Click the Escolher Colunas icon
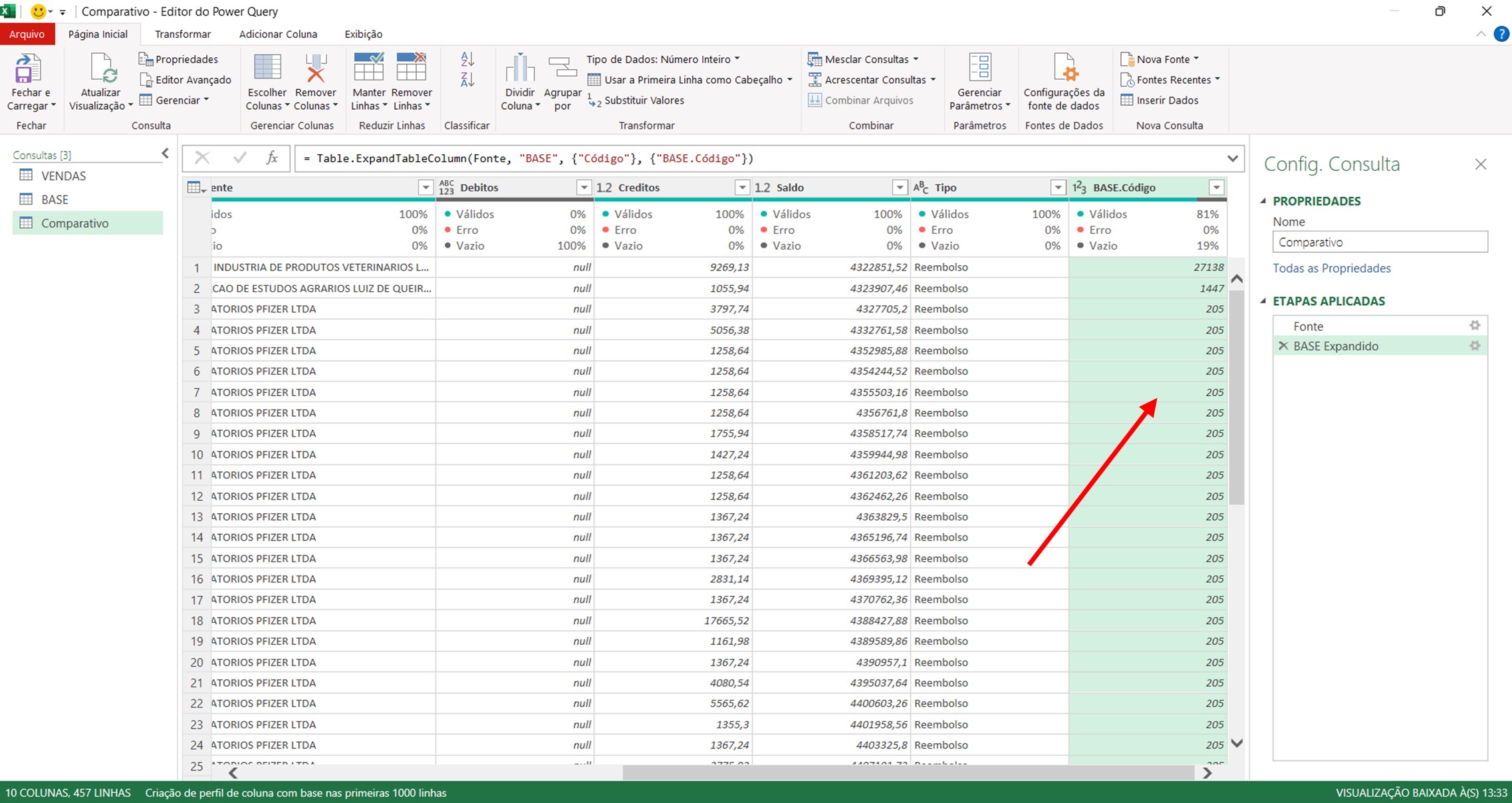 click(267, 68)
